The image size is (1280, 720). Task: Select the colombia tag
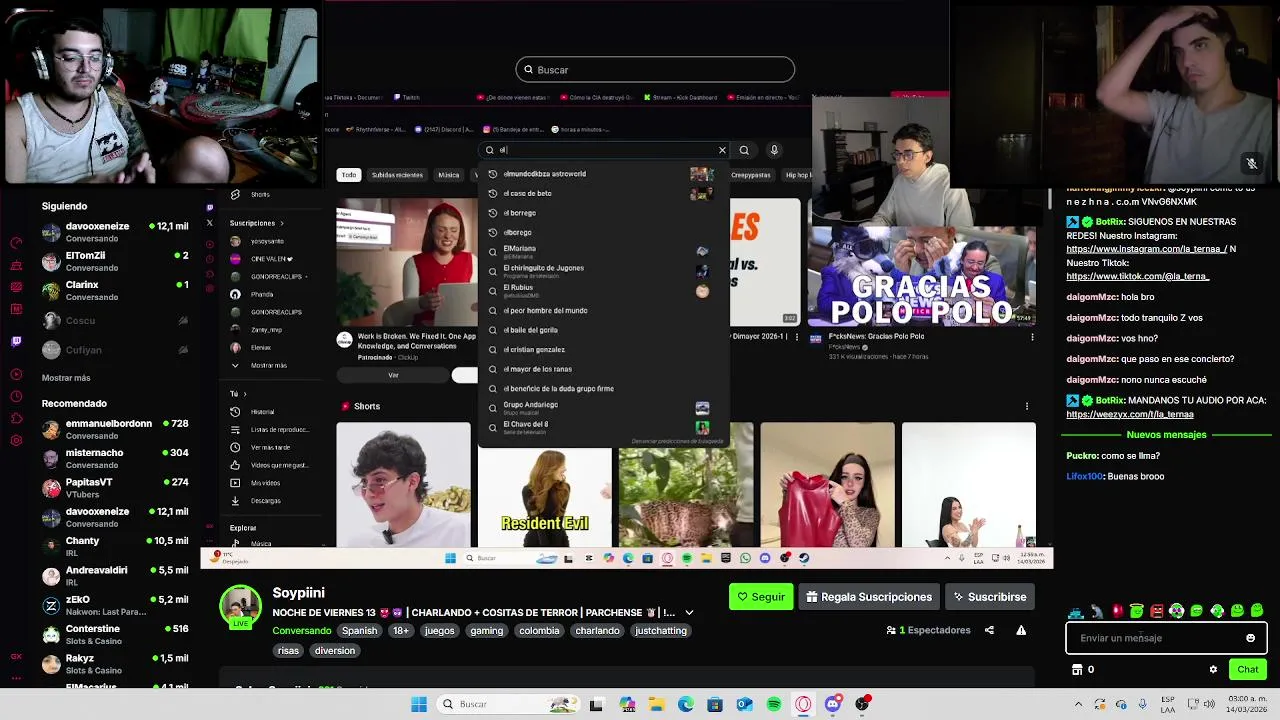539,631
